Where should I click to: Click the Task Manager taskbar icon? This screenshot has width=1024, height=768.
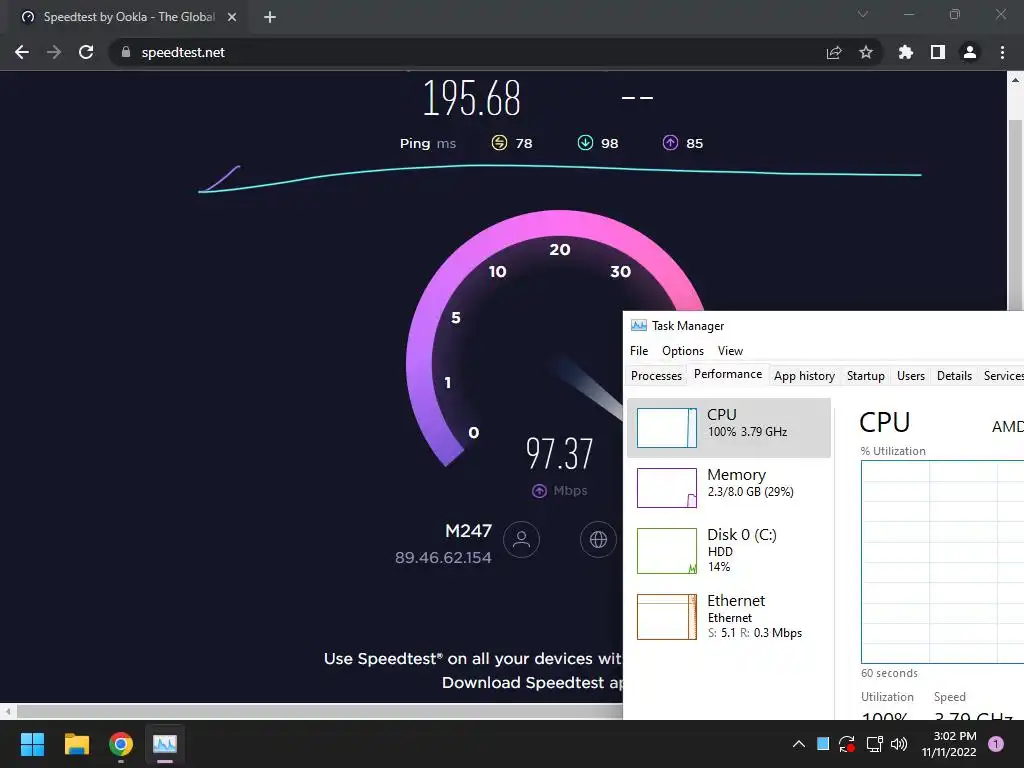(165, 744)
